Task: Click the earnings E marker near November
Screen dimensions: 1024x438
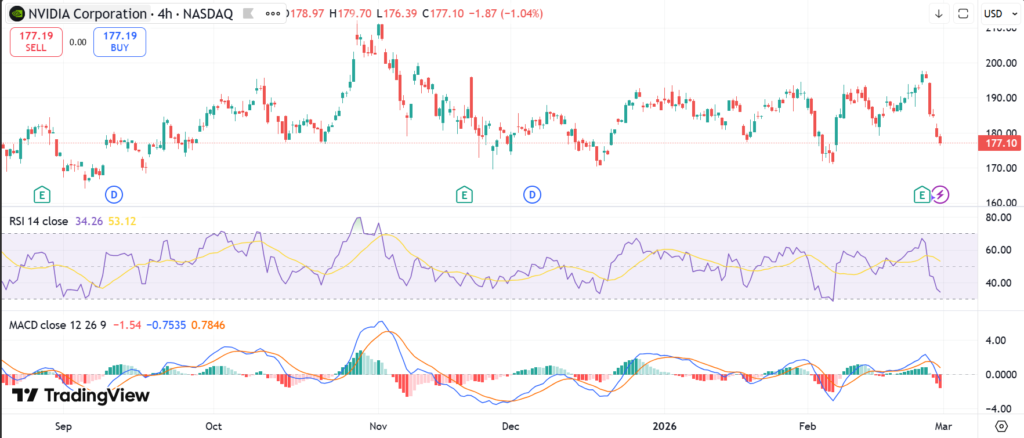Action: tap(463, 193)
